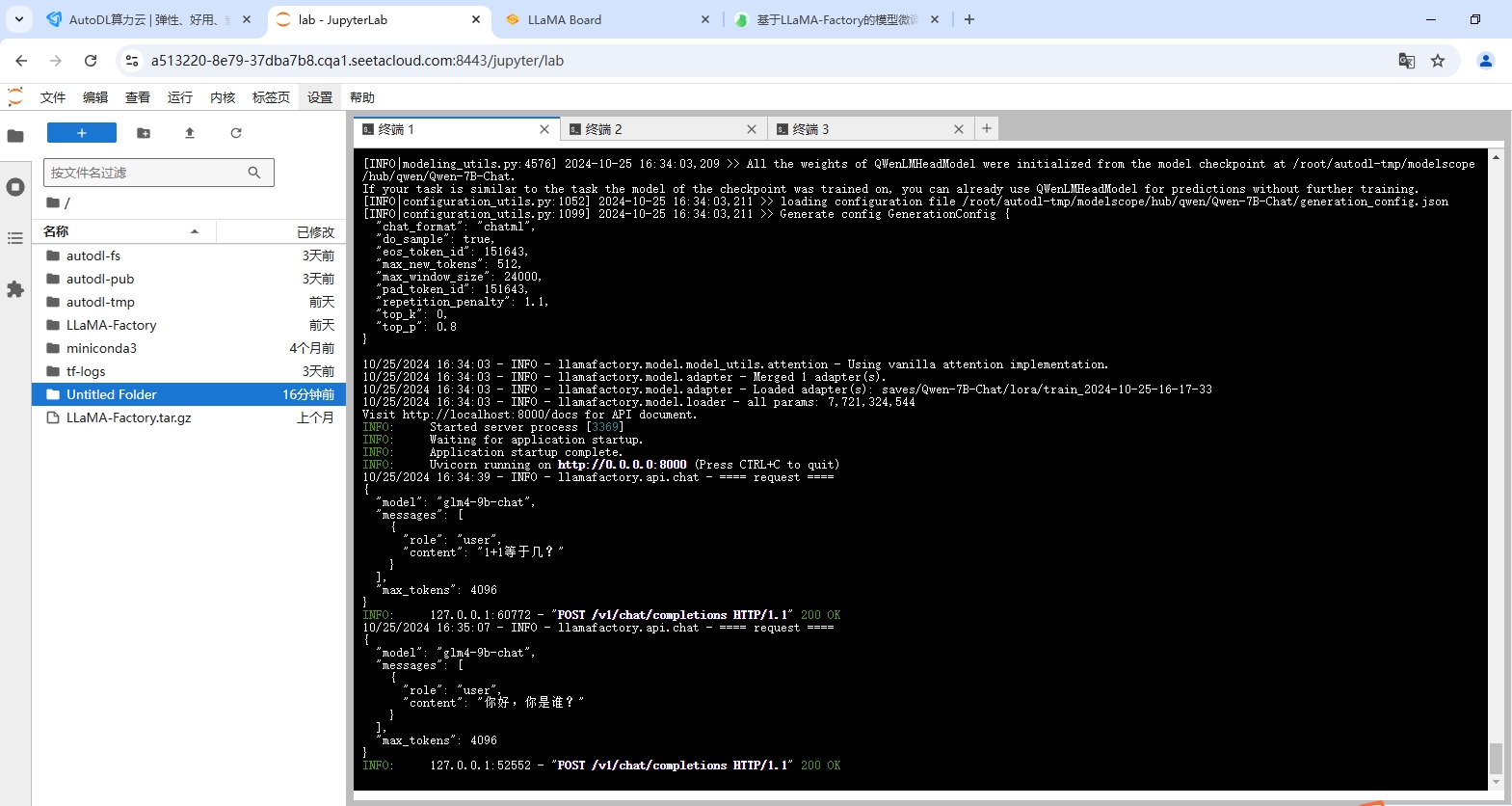Select the LLaMA-Factory.tar.gz file
Screen dimensions: 1512x806
(x=128, y=417)
